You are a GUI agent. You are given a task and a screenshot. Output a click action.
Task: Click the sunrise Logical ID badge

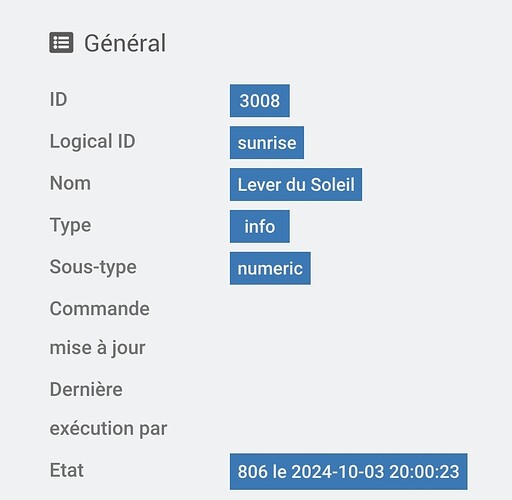point(267,143)
